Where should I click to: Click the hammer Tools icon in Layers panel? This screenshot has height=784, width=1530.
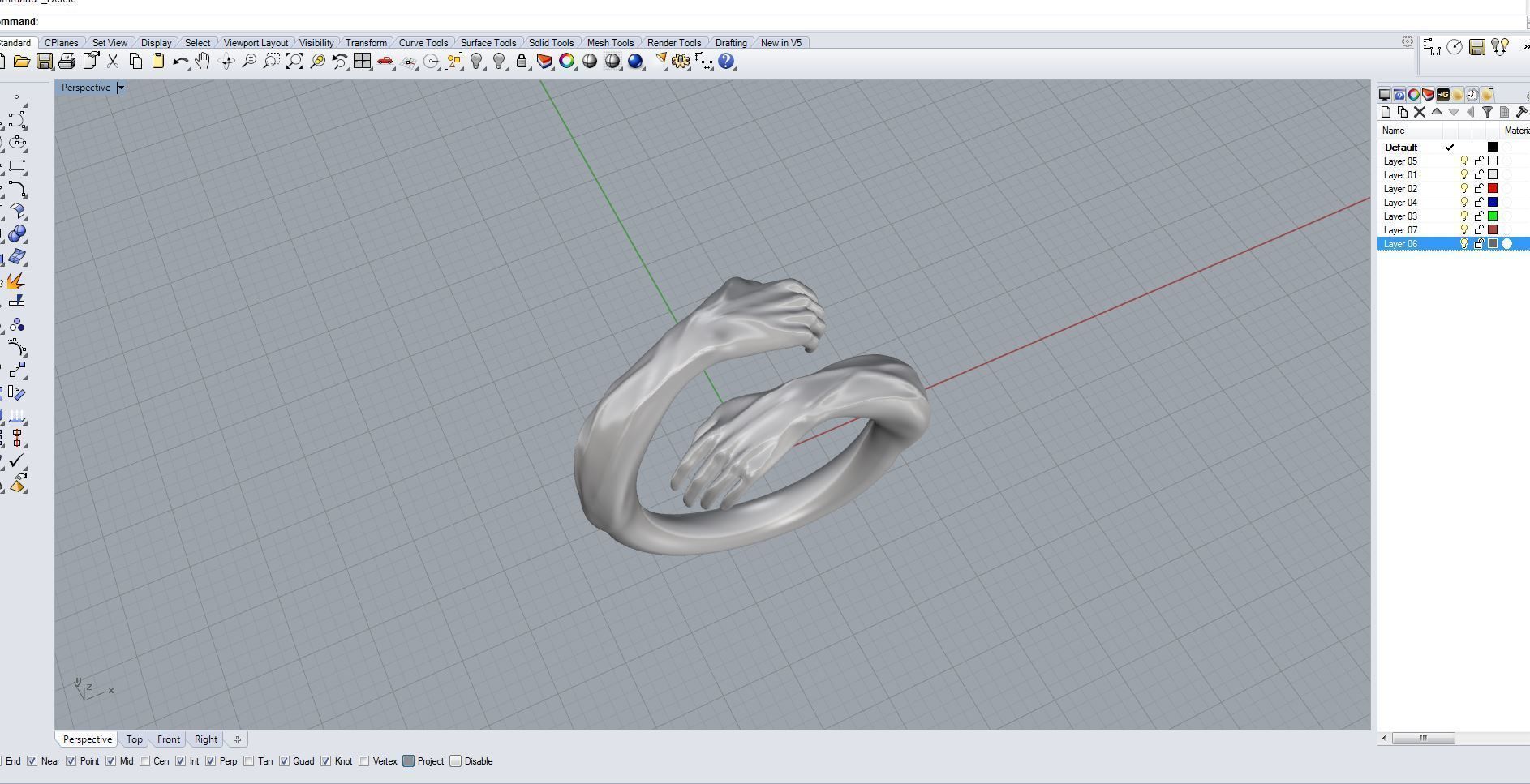click(x=1521, y=113)
